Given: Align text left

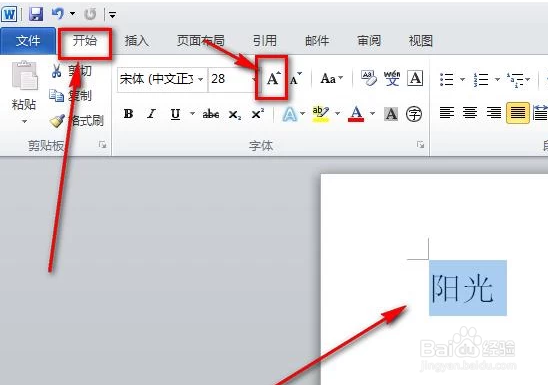Looking at the screenshot, I should (x=447, y=113).
